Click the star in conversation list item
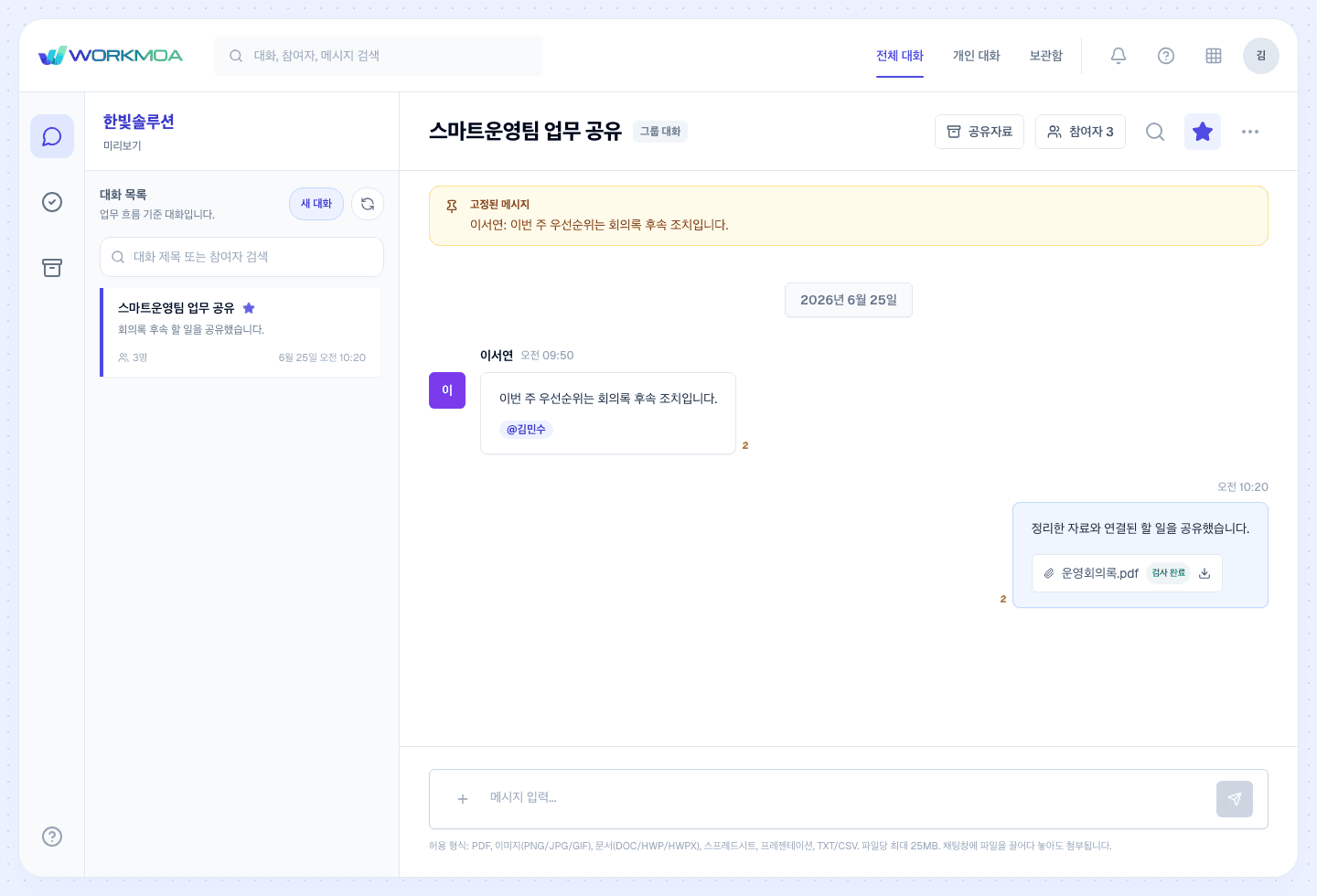Image resolution: width=1317 pixels, height=896 pixels. coord(249,308)
